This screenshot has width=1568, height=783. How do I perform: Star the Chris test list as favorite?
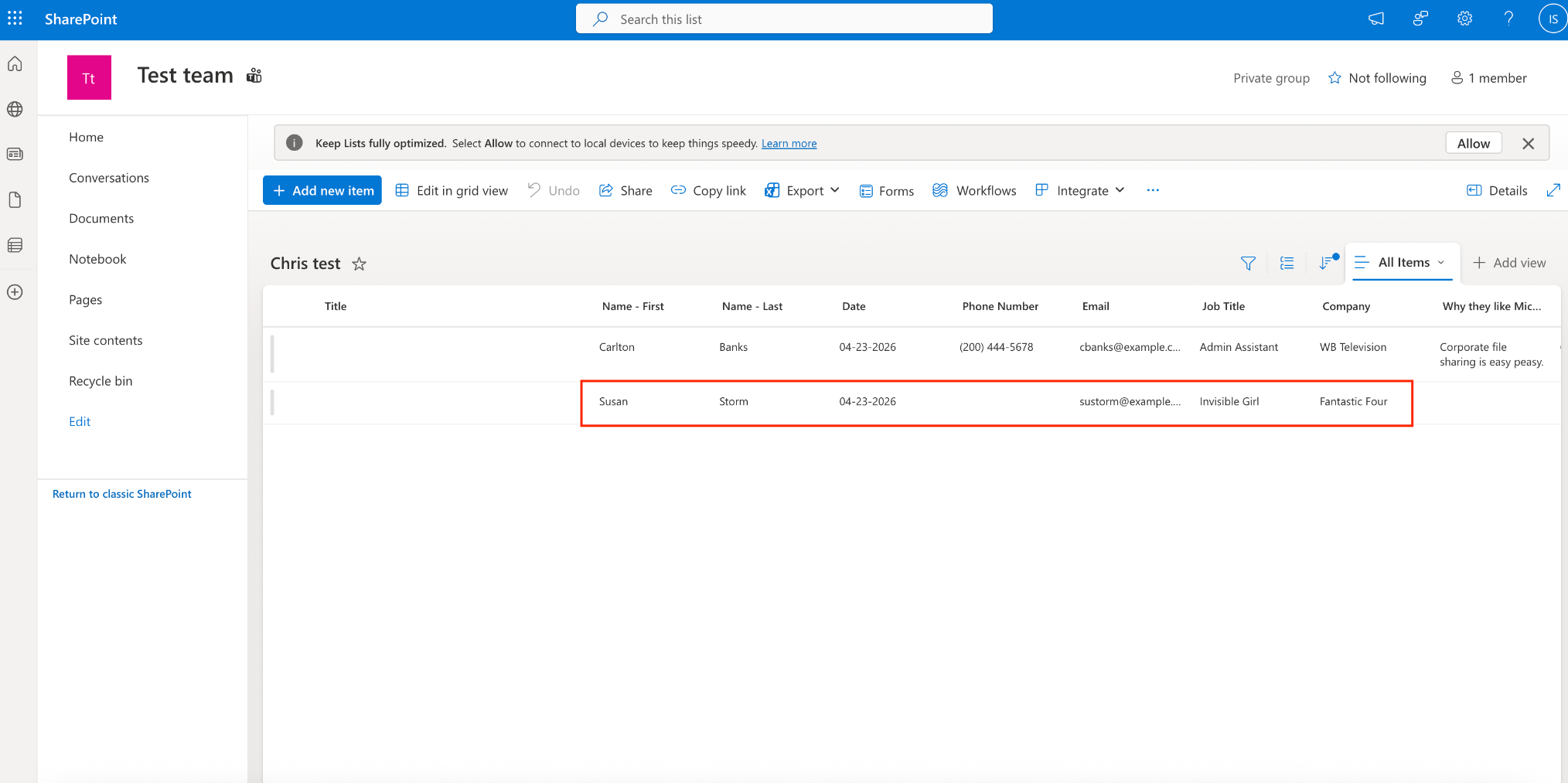coord(359,264)
